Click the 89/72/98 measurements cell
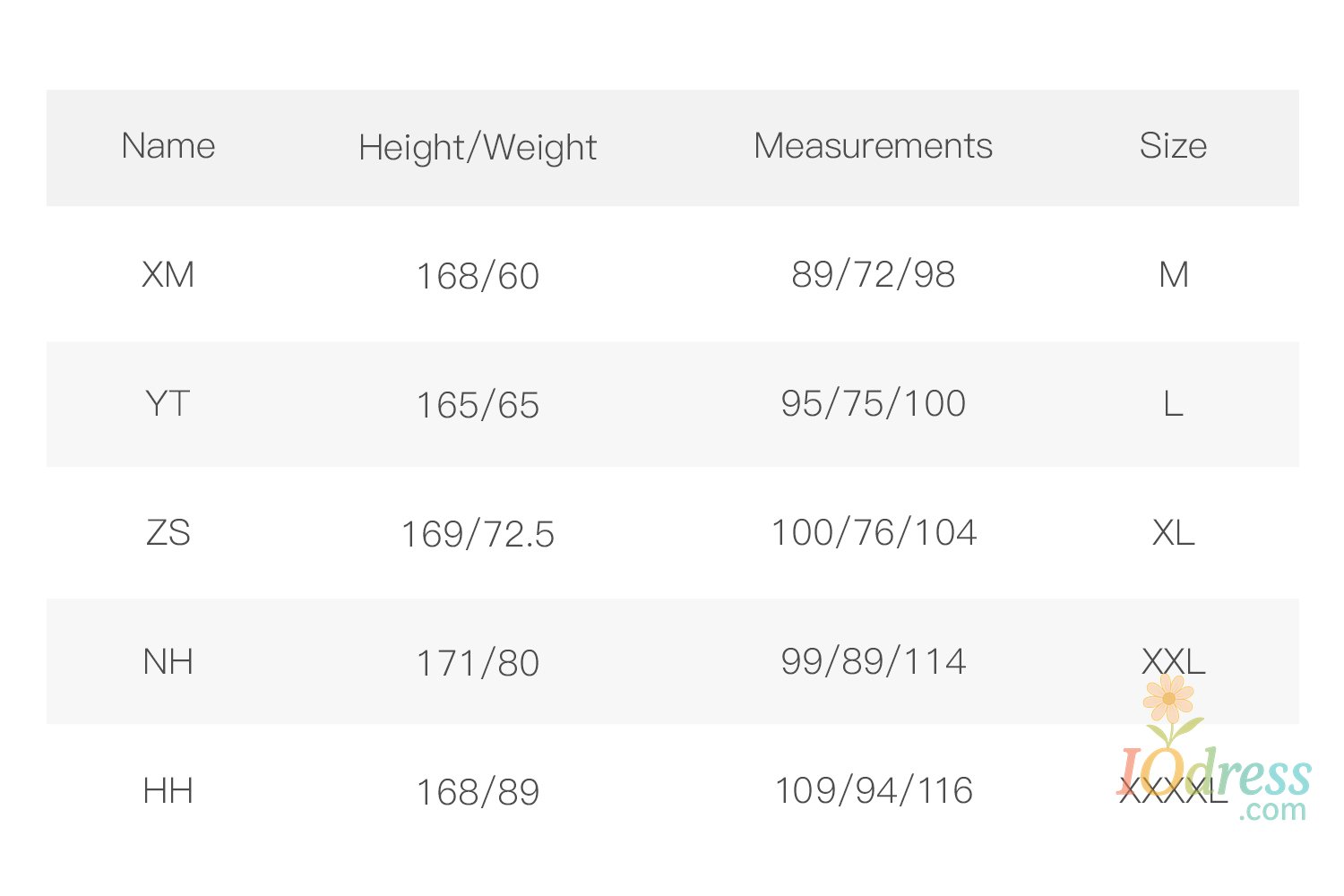The height and width of the screenshot is (896, 1344). [x=873, y=275]
